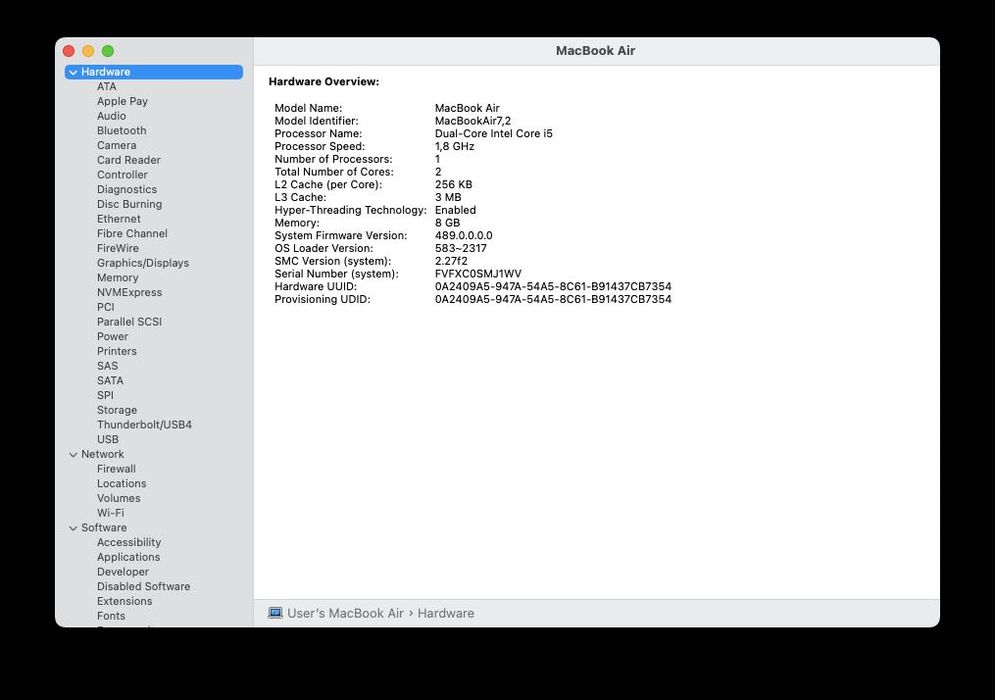Select the Hardware category label
The width and height of the screenshot is (995, 700).
click(105, 72)
